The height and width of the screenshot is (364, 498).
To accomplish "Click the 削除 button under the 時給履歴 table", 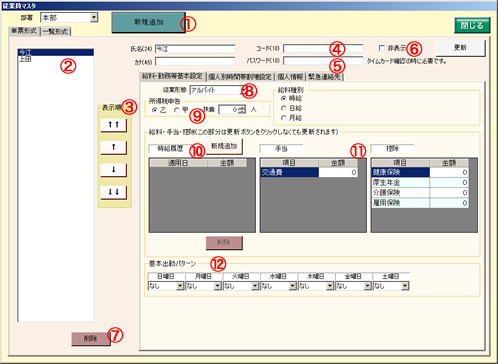I will point(224,243).
